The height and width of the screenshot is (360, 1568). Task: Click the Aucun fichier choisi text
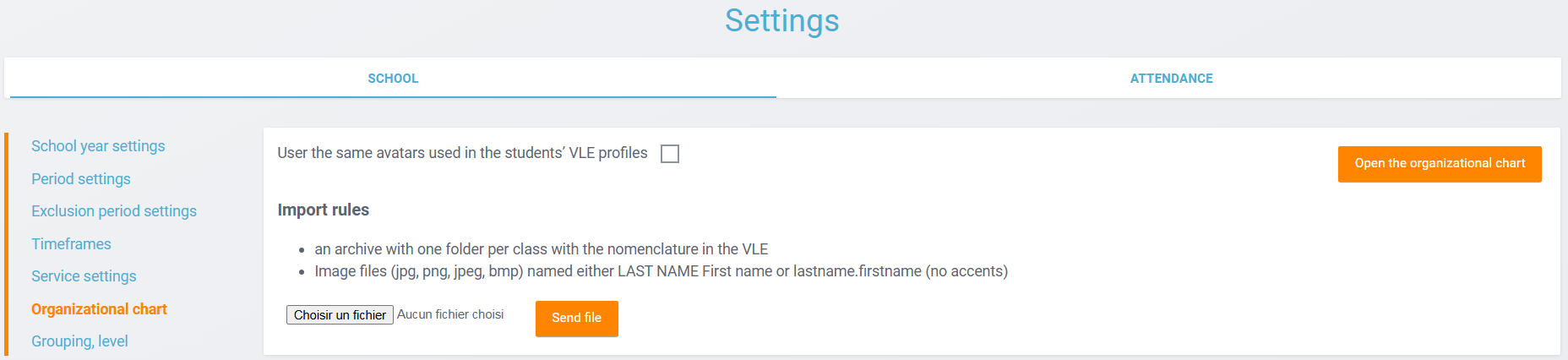pyautogui.click(x=450, y=314)
